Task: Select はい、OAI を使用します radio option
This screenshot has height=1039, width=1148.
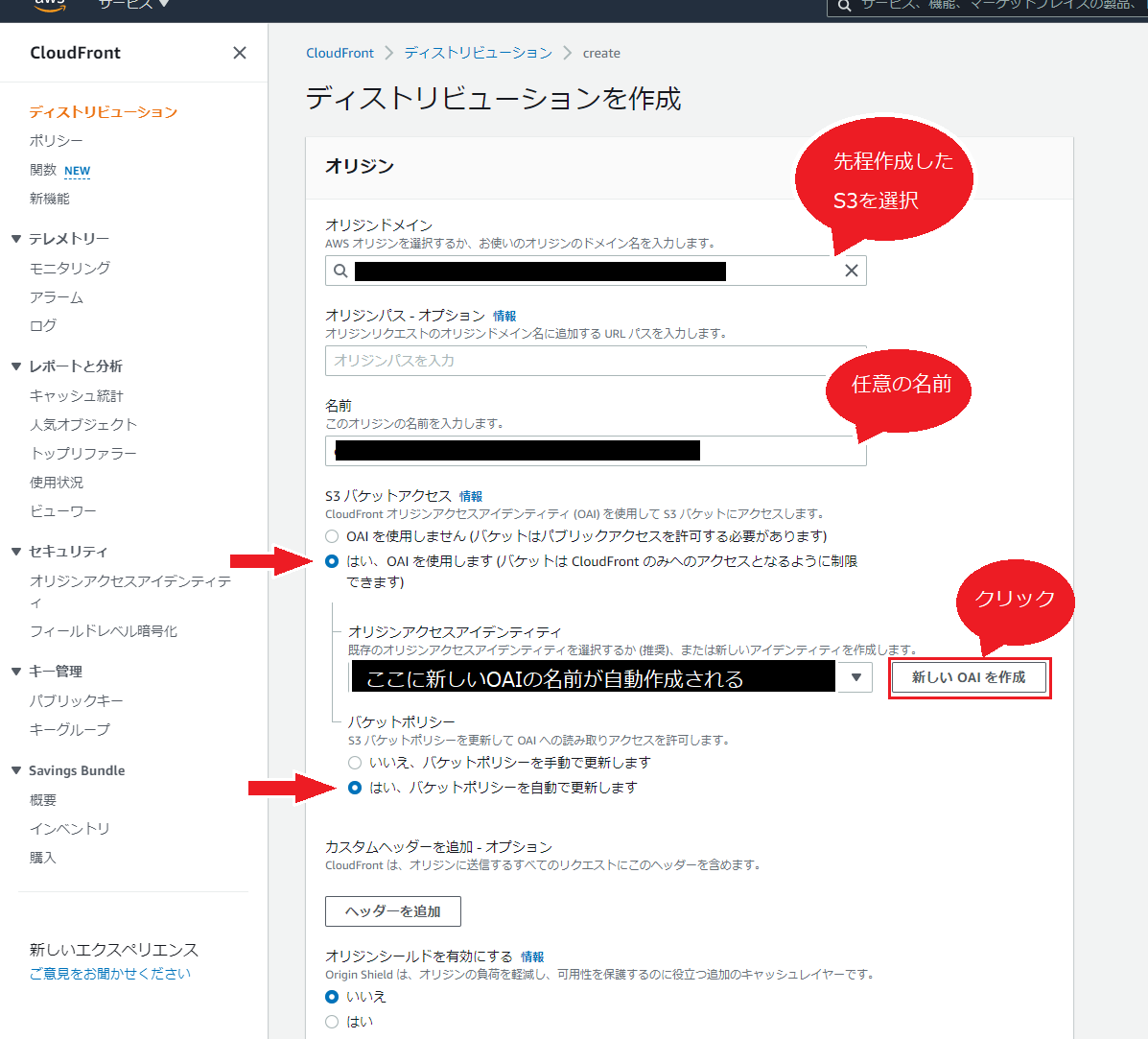Action: pos(332,561)
